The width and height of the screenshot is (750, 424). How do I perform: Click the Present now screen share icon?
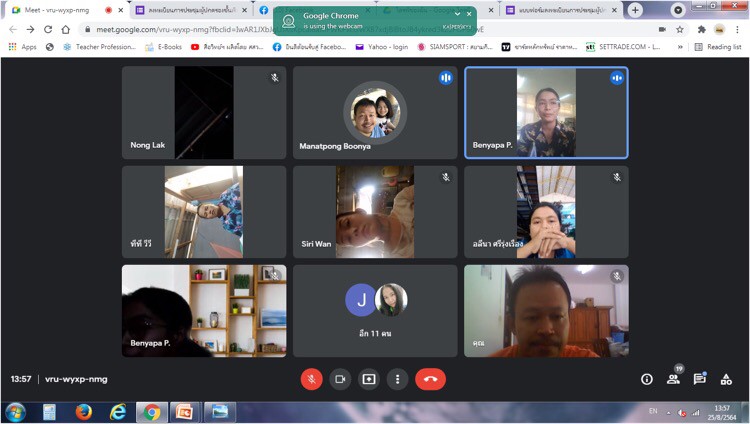click(x=369, y=379)
